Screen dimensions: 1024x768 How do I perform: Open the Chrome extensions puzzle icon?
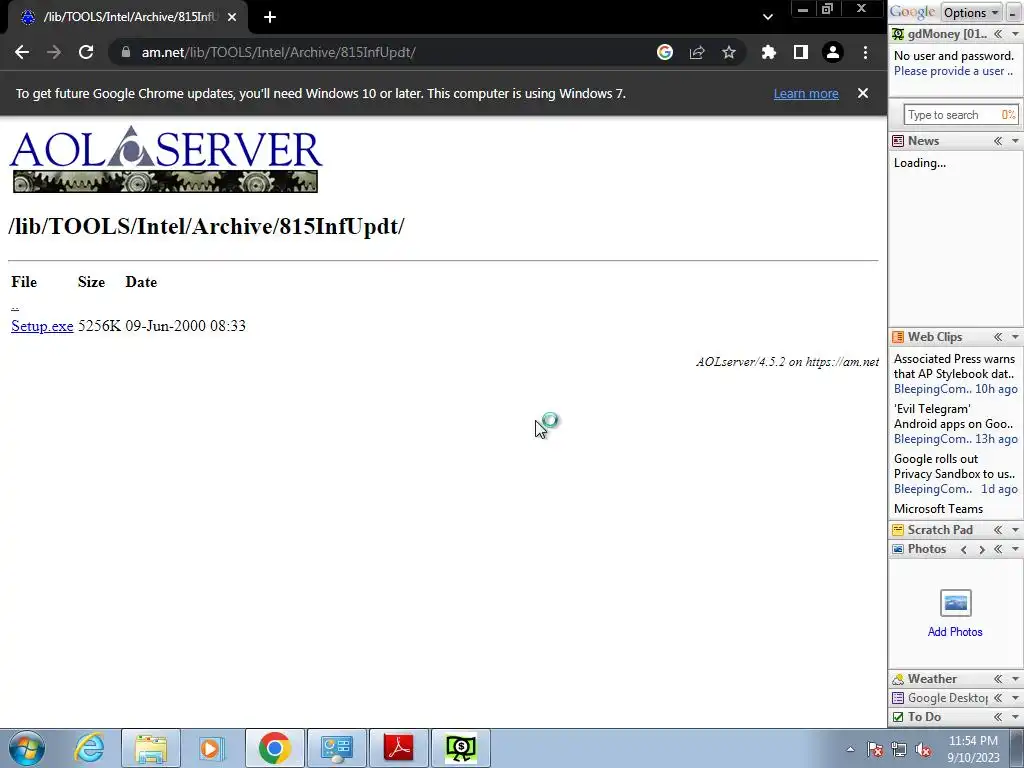[x=769, y=52]
